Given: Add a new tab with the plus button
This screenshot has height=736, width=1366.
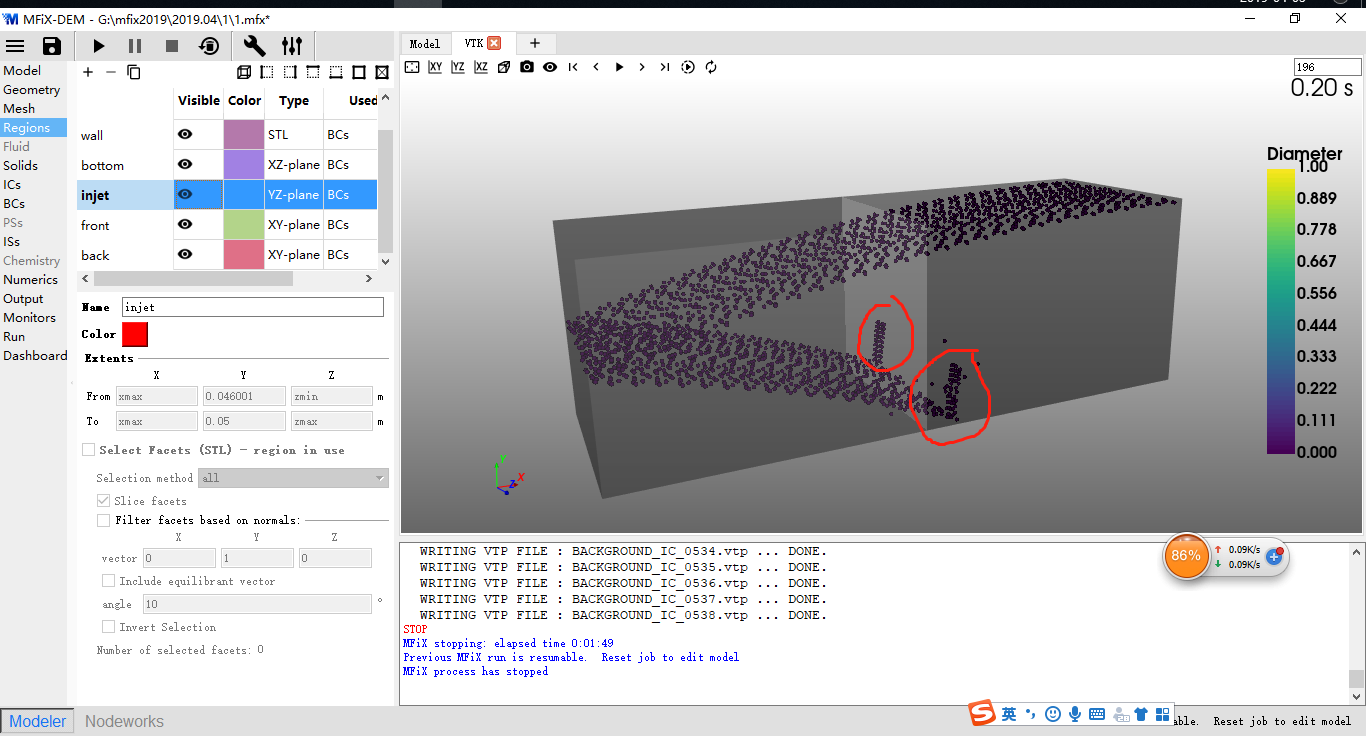Looking at the screenshot, I should (x=535, y=43).
